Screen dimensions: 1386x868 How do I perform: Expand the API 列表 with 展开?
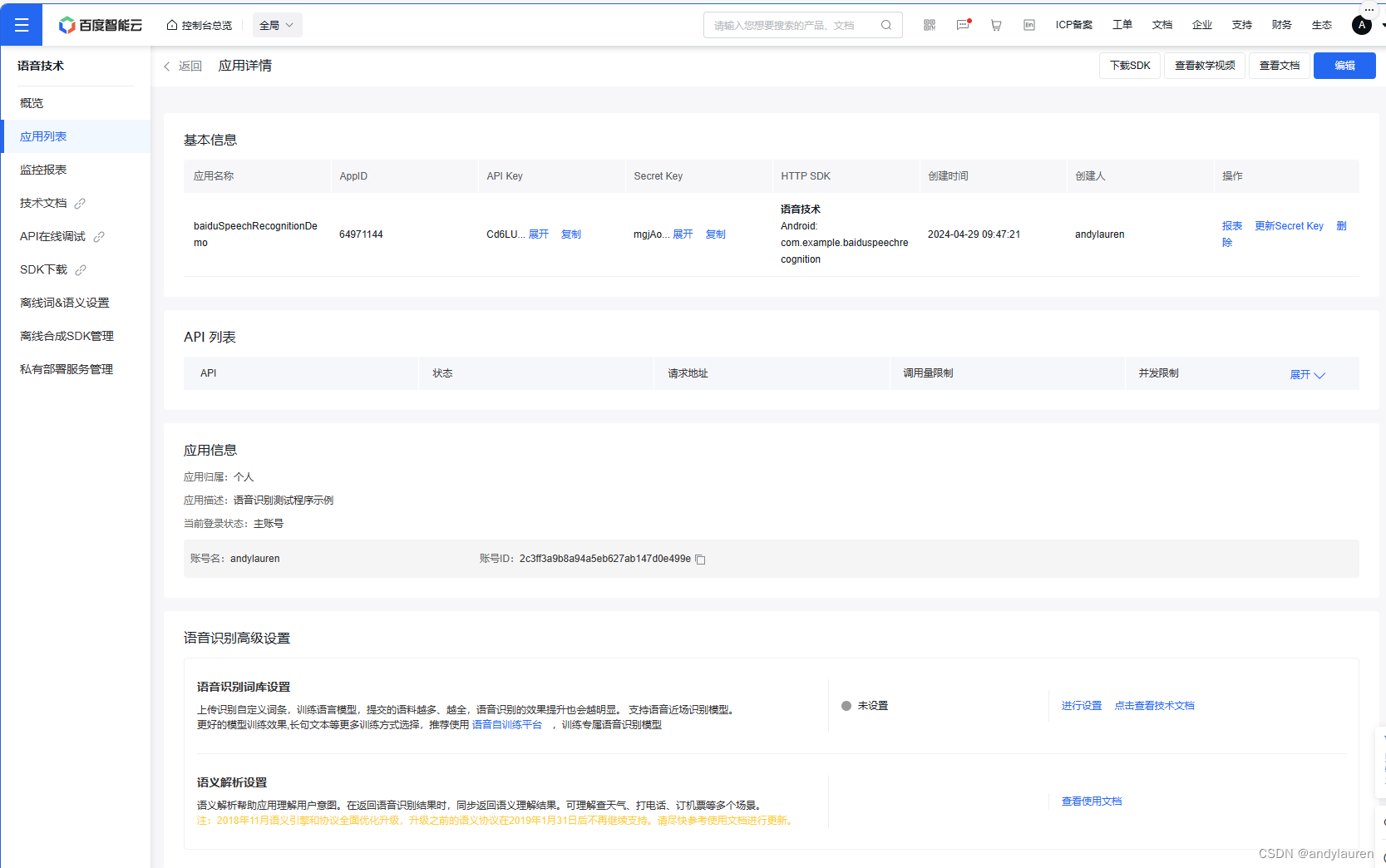(x=1308, y=375)
